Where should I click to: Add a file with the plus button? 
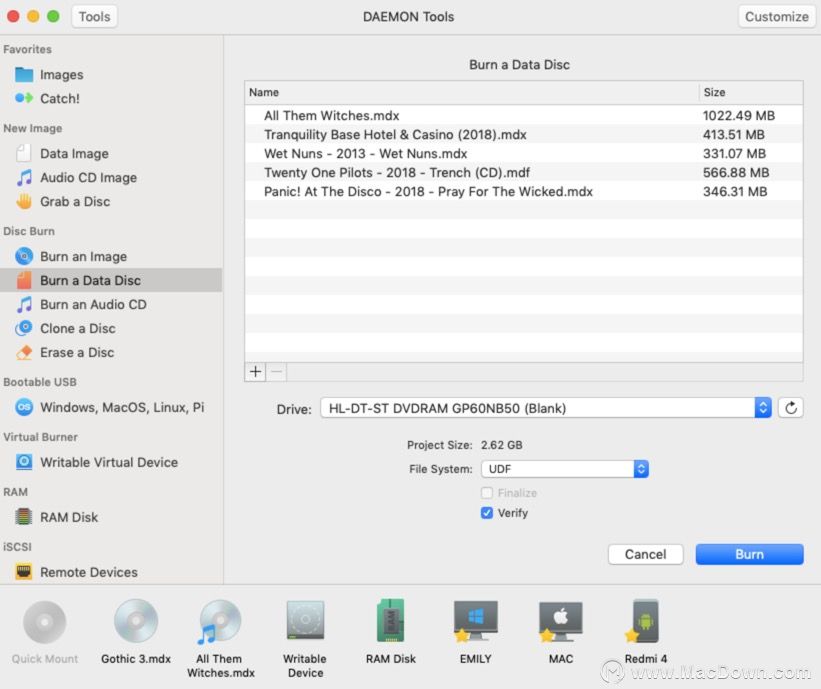tap(256, 372)
